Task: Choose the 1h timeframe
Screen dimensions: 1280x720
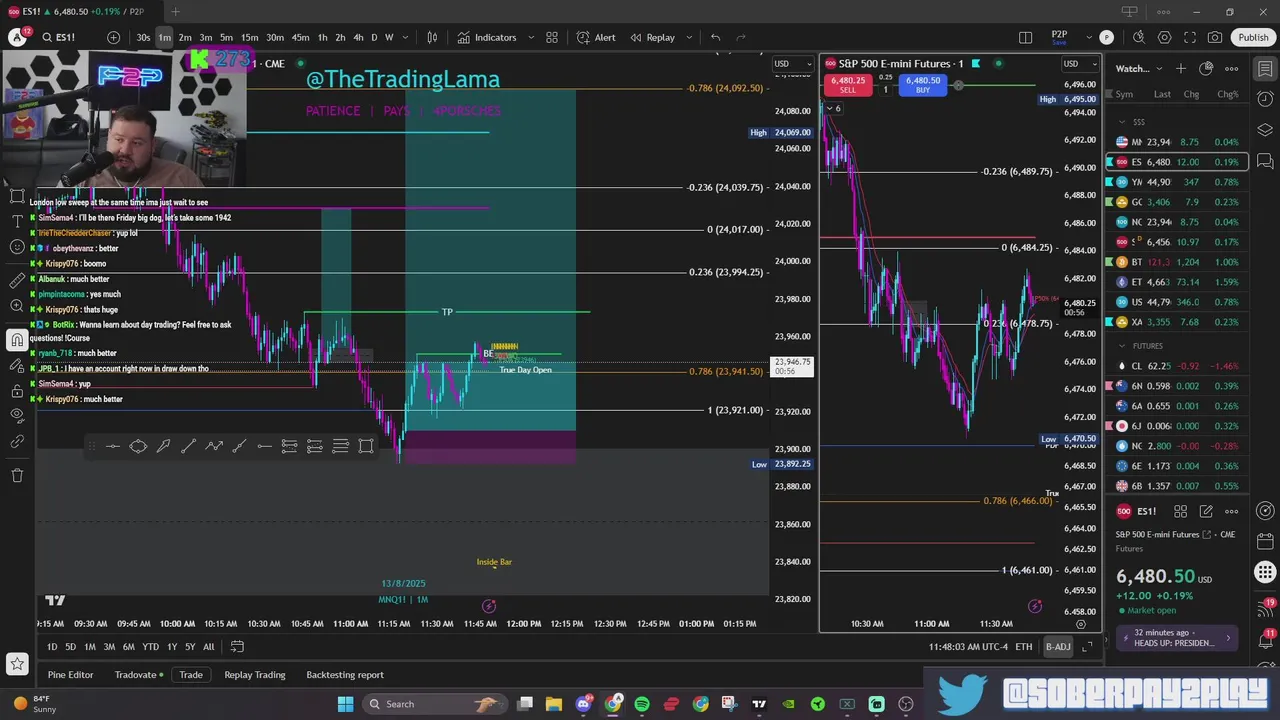Action: (322, 37)
